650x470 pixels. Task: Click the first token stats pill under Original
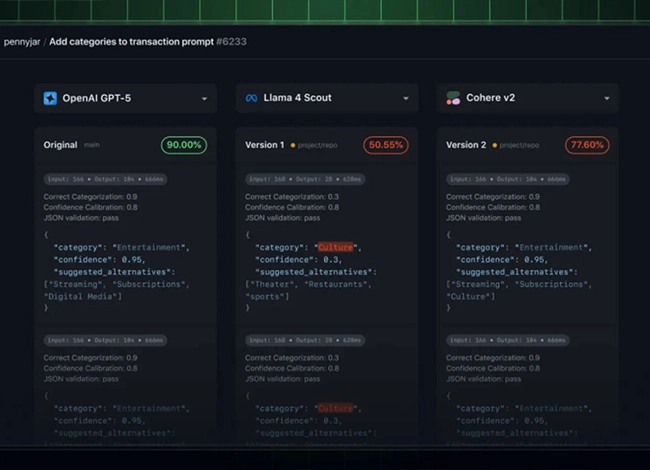[105, 179]
